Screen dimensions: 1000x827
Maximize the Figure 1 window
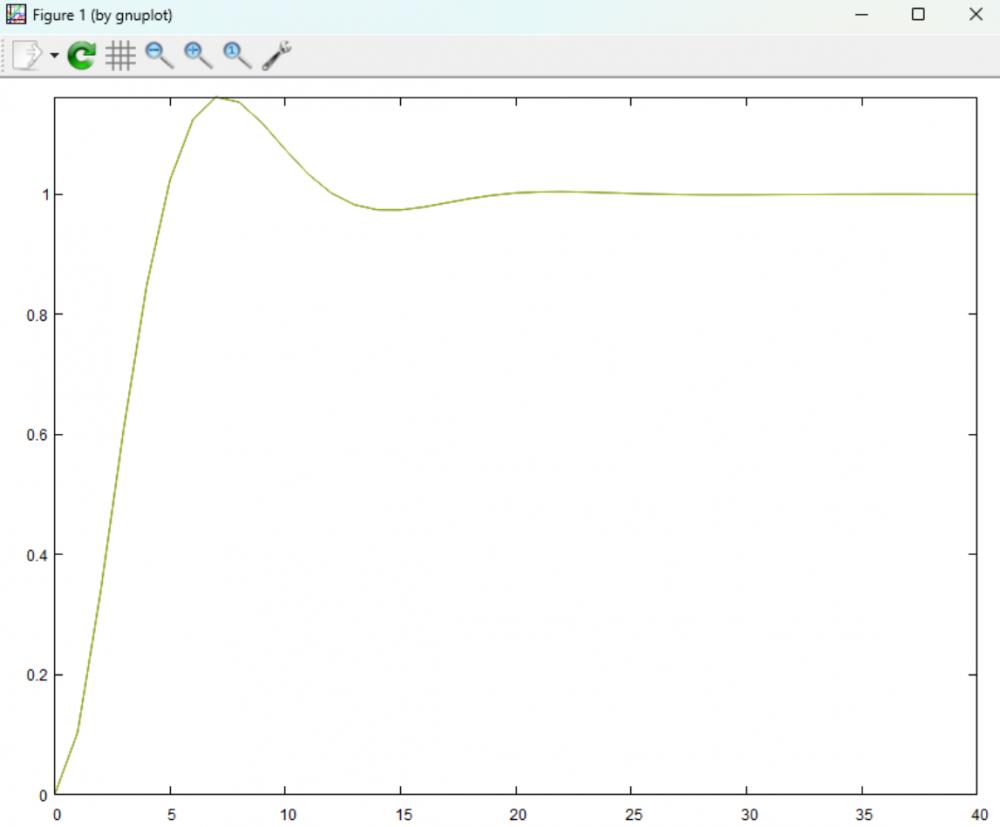click(918, 15)
